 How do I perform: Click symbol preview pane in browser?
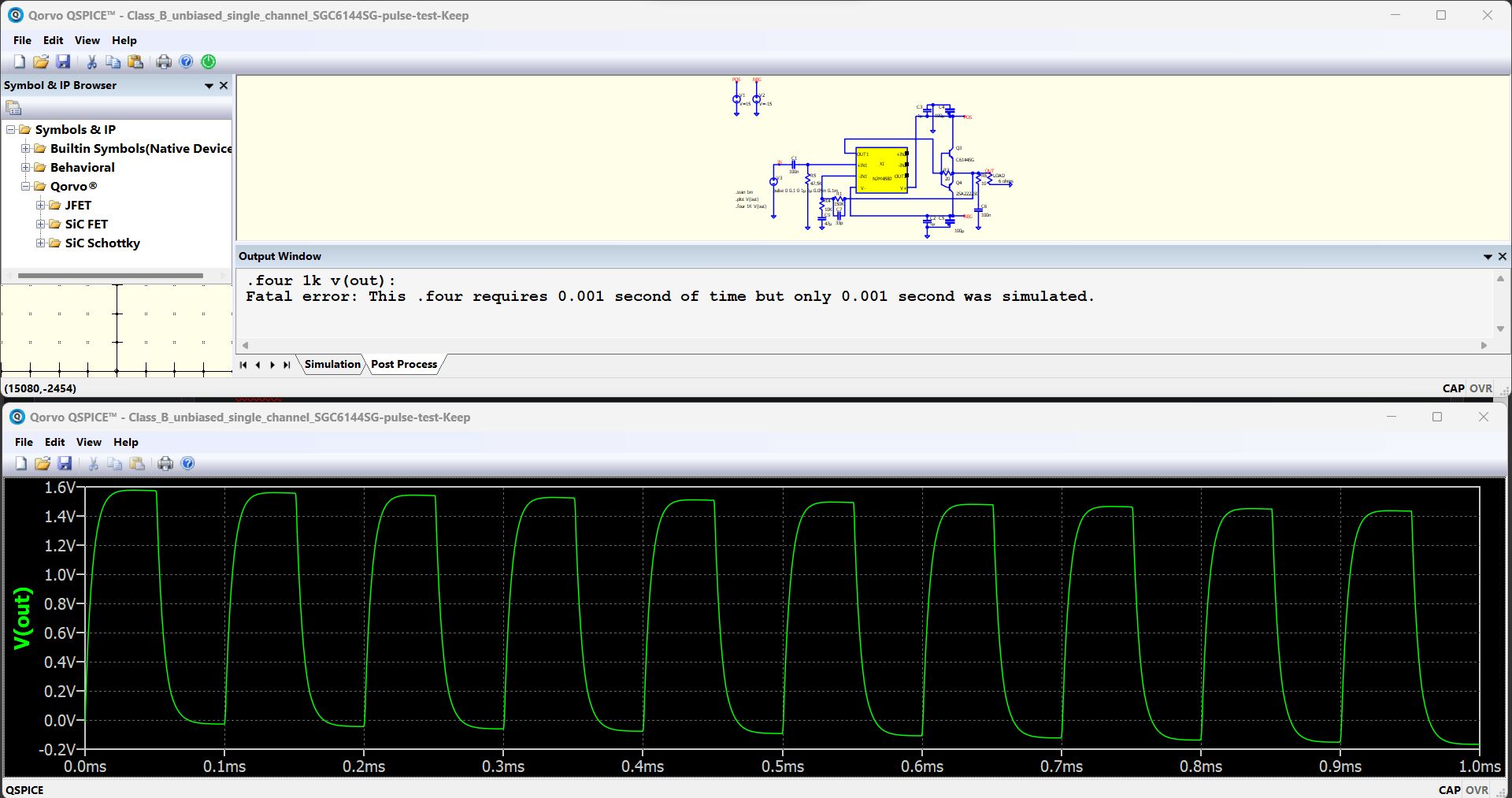point(117,329)
